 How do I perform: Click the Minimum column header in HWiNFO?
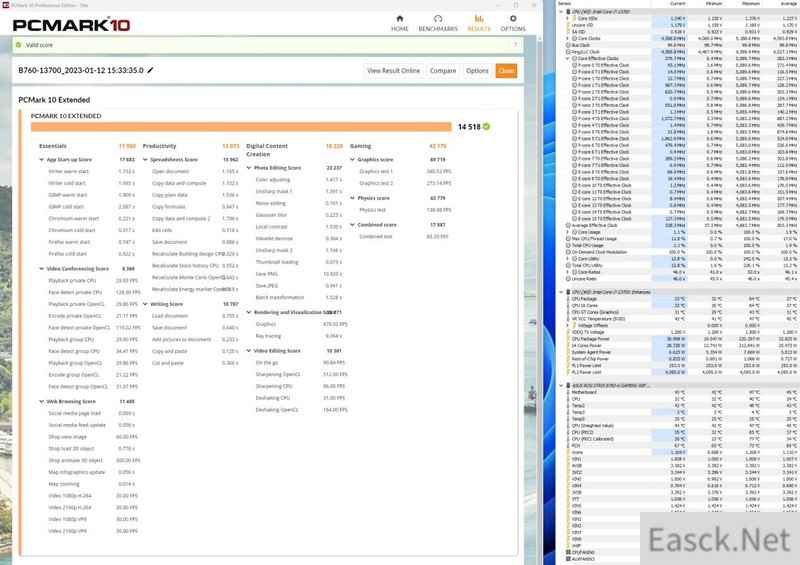(713, 4)
